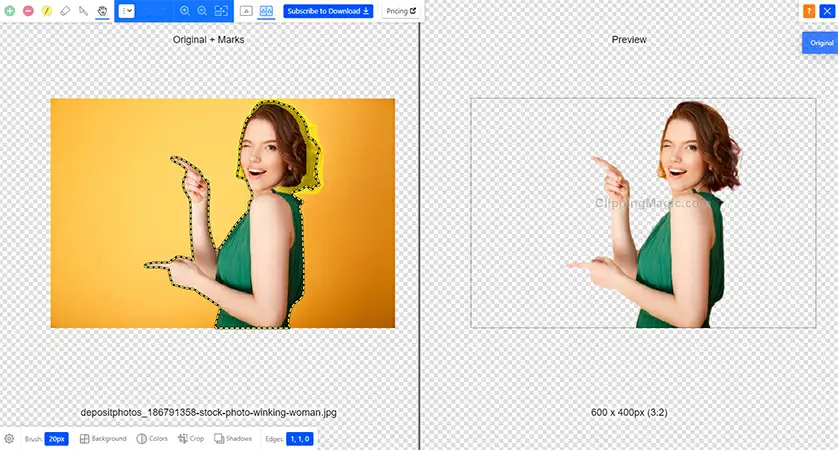Click the Subscribe to Download button
This screenshot has height=450, width=838.
tap(328, 11)
